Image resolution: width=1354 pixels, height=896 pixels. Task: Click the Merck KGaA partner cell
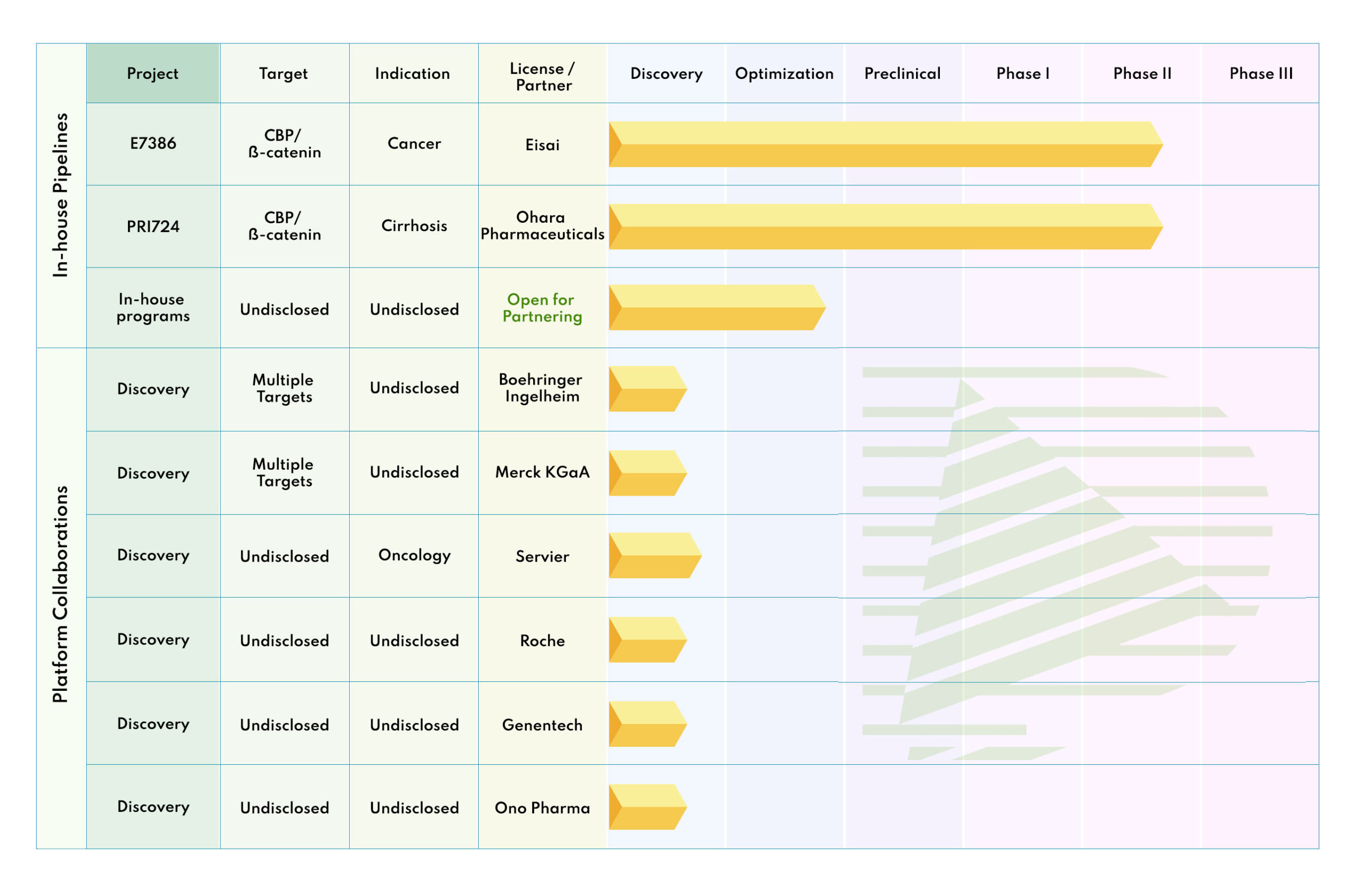(x=543, y=472)
